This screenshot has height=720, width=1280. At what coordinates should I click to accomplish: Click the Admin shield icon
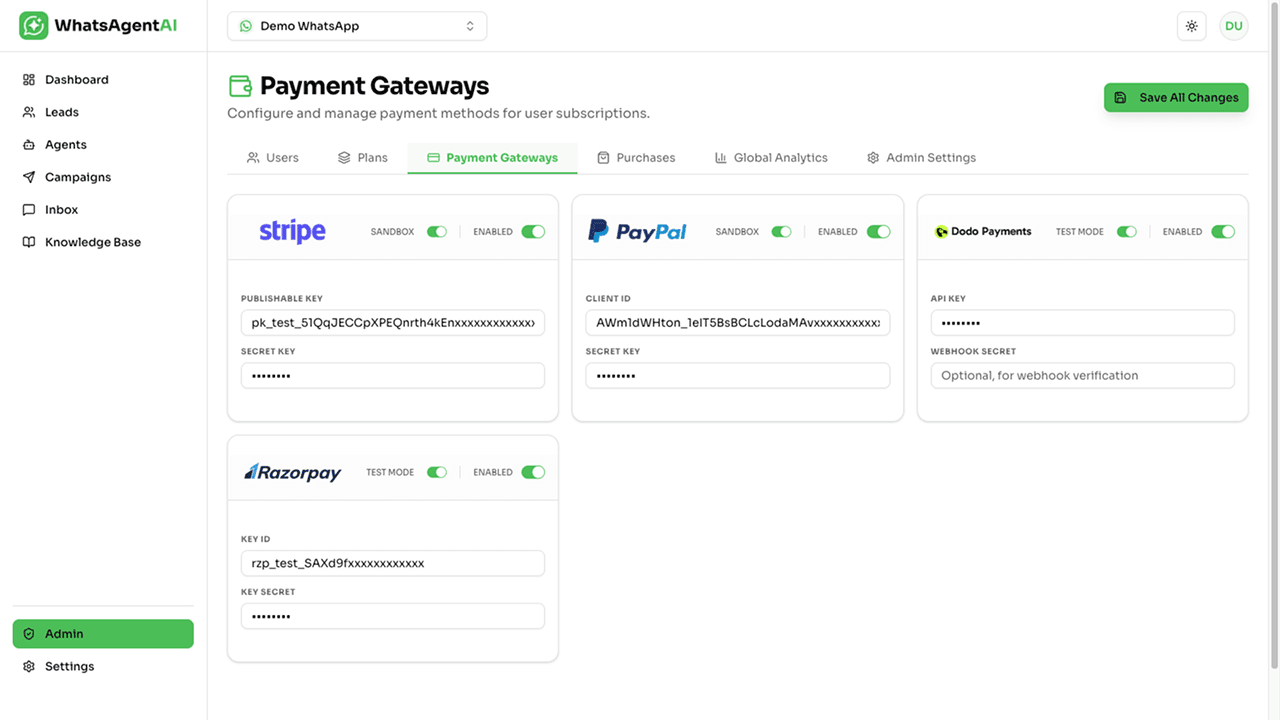pyautogui.click(x=29, y=634)
